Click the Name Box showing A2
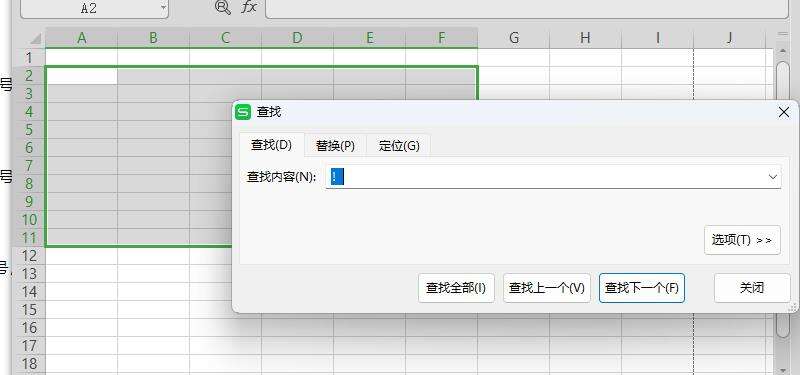Screen dimensions: 800x375 (89, 8)
